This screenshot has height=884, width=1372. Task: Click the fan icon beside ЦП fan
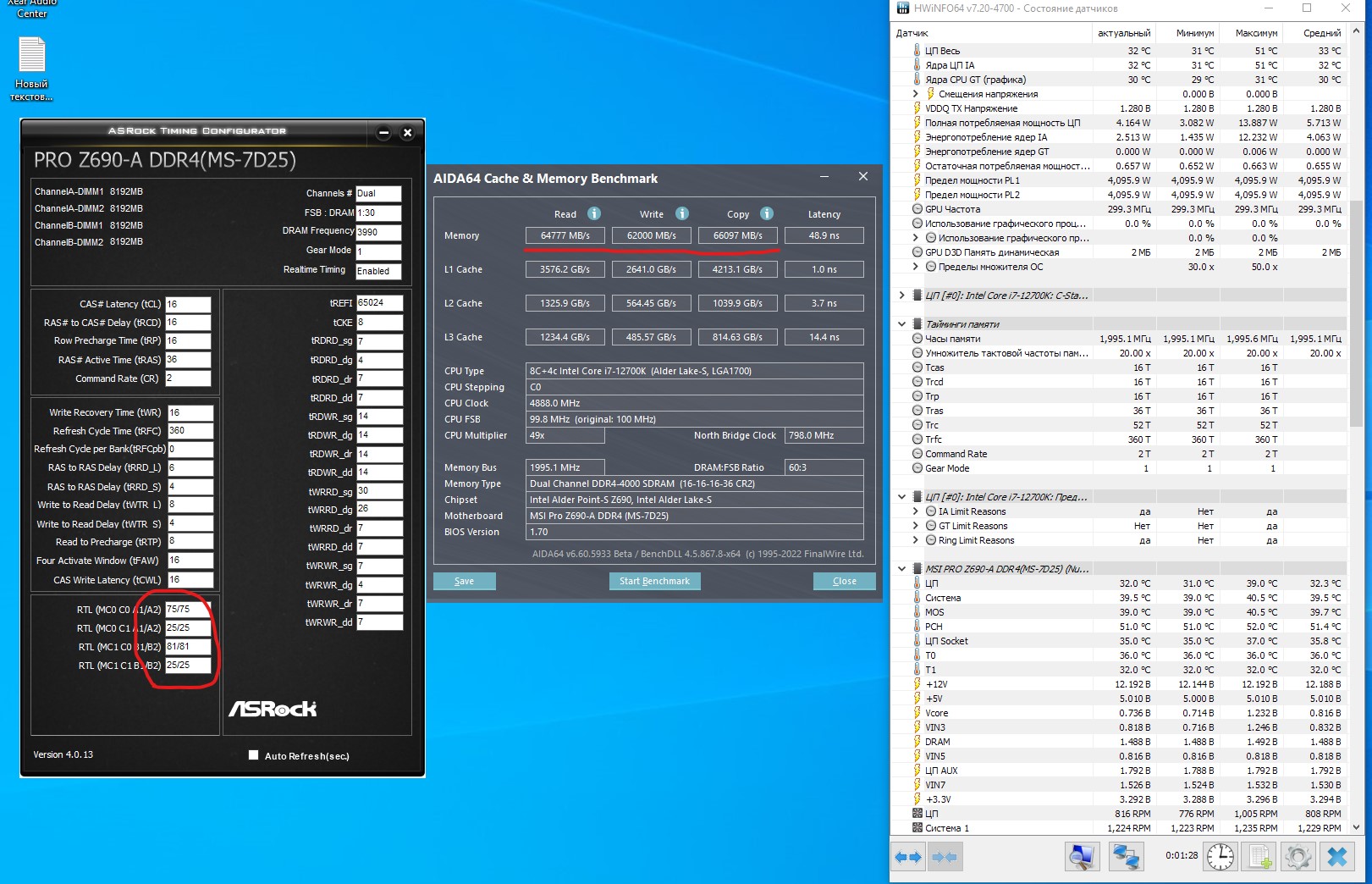pos(917,814)
